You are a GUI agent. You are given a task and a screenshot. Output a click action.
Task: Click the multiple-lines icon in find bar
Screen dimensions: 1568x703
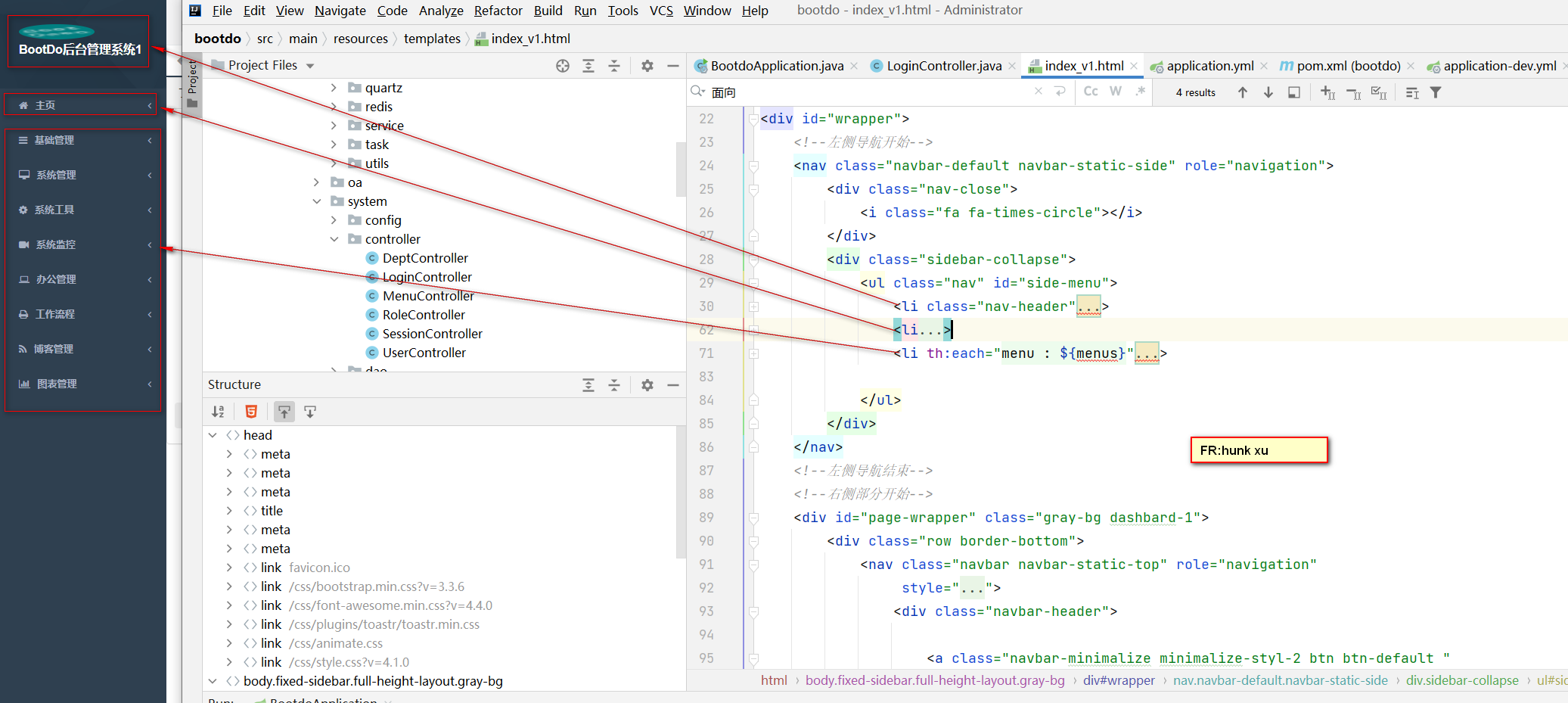click(x=1412, y=92)
